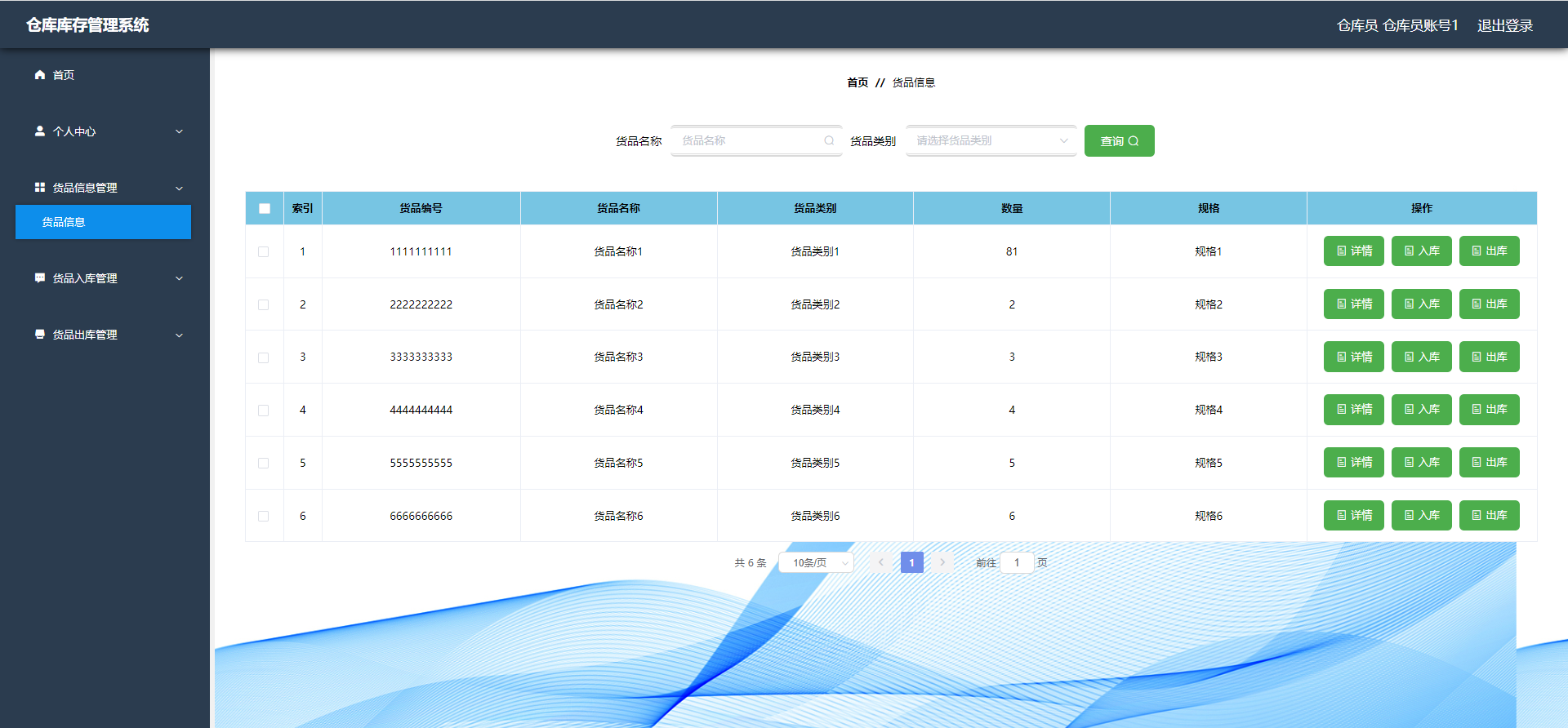Click 入库 for row 1111111111
Image resolution: width=1568 pixels, height=728 pixels.
(1422, 251)
